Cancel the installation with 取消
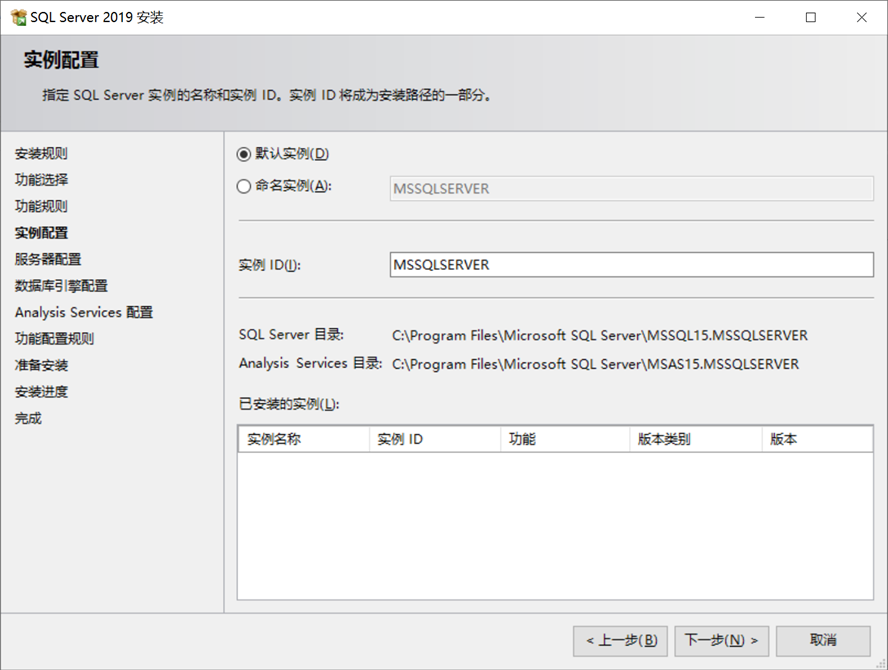 823,641
